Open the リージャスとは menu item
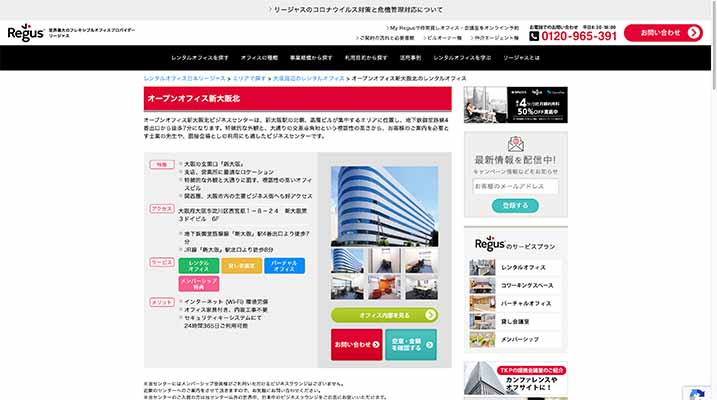 (521, 58)
